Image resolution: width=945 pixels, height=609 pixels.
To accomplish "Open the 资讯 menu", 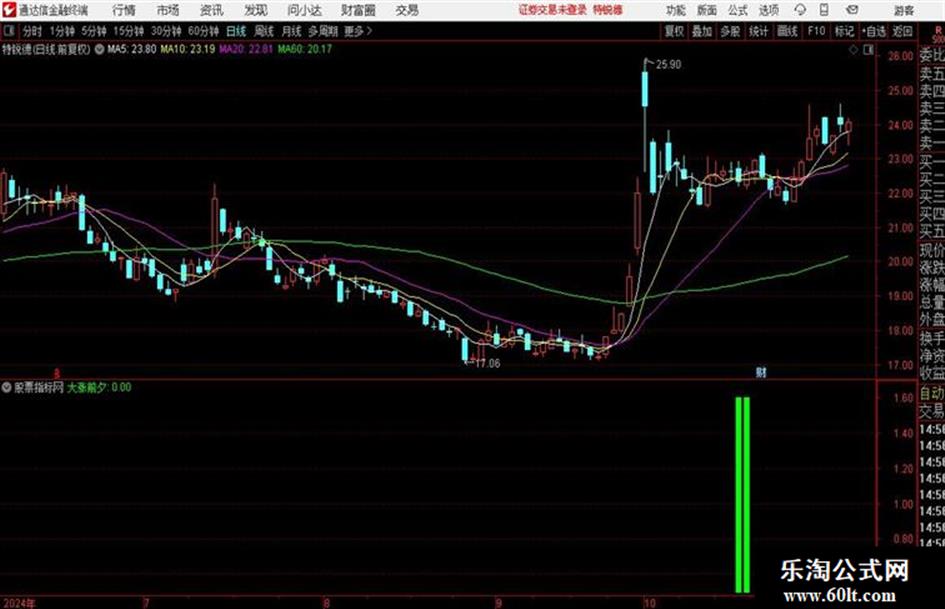I will click(212, 10).
